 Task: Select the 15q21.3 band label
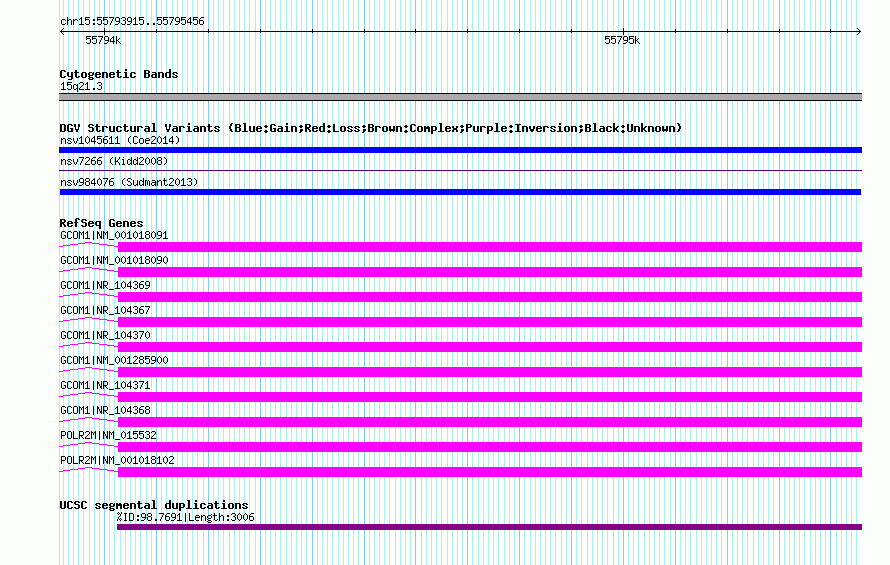click(x=81, y=86)
